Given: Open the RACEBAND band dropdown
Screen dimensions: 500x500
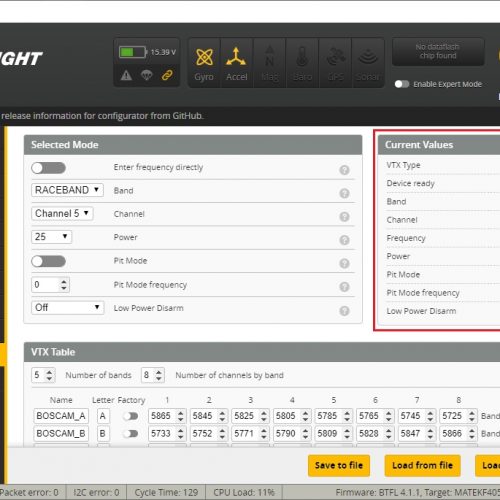Looking at the screenshot, I should (x=67, y=190).
